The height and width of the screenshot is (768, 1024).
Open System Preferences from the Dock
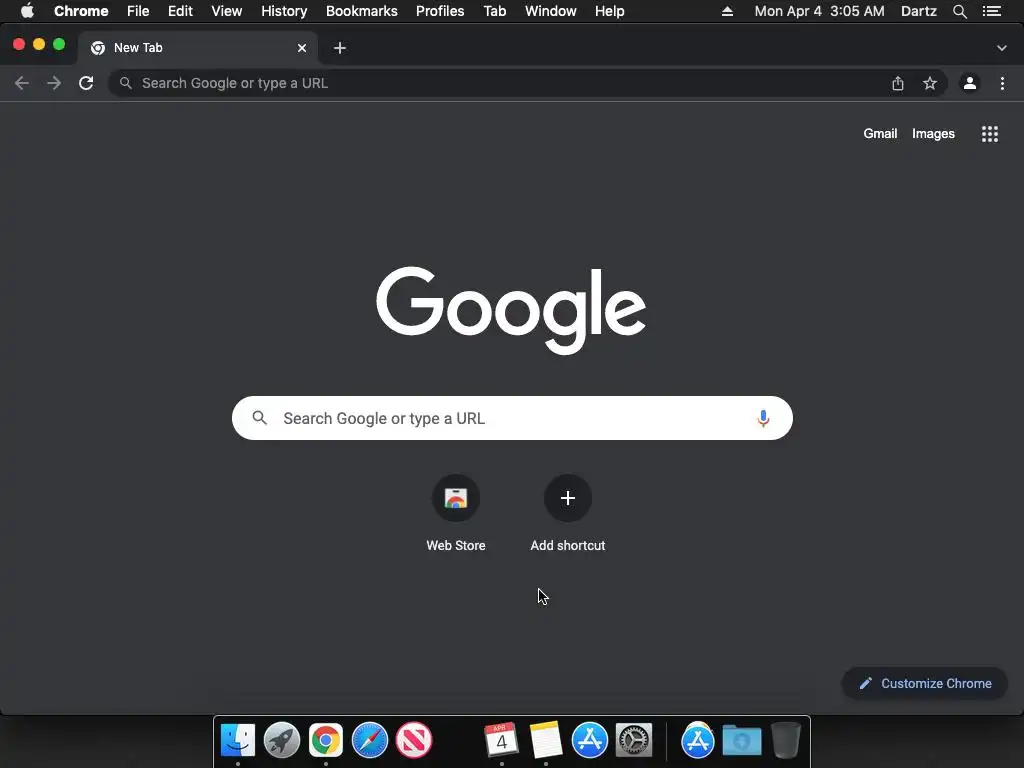(x=634, y=741)
